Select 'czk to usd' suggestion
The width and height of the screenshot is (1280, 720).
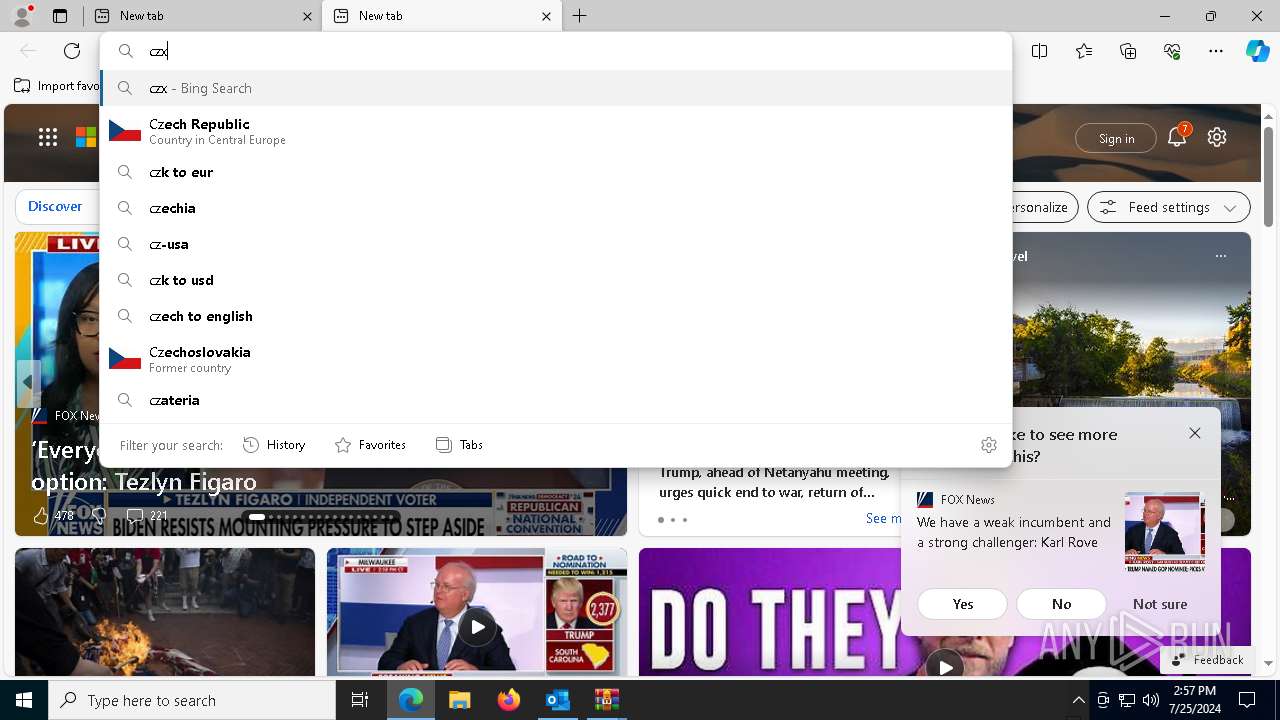(556, 280)
